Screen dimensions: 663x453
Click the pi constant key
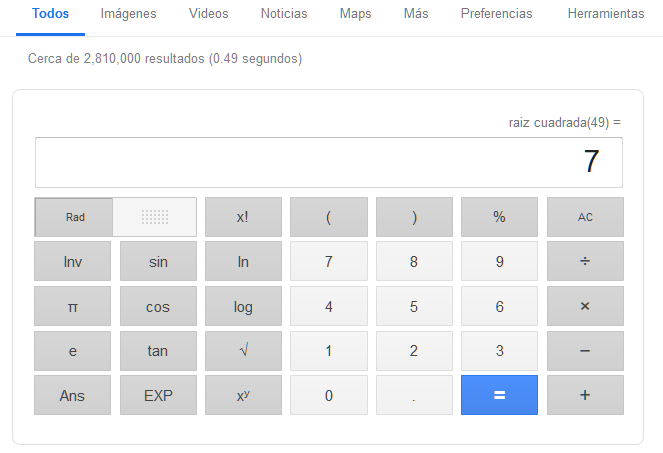(x=72, y=307)
